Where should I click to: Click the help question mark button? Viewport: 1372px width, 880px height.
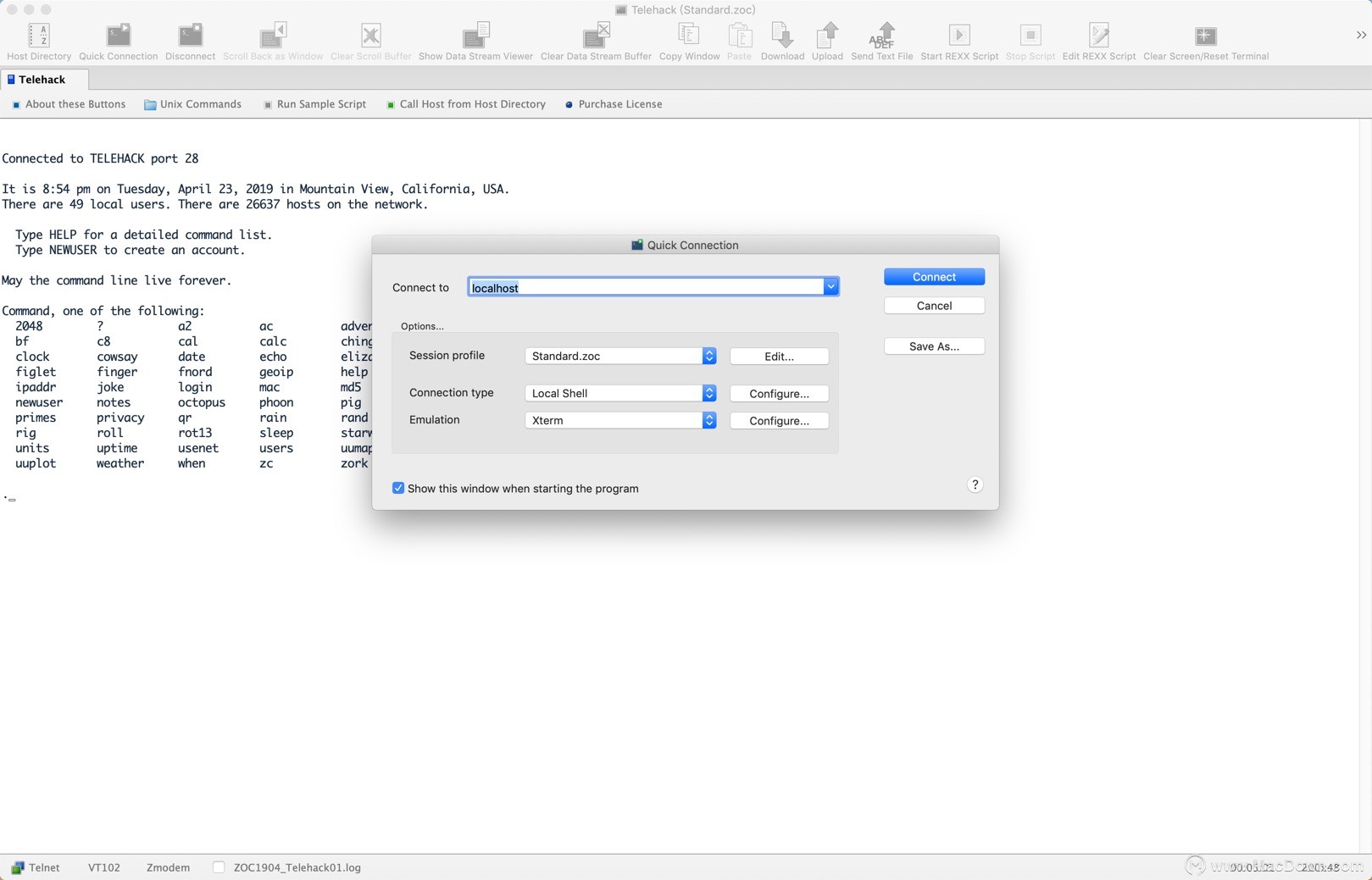(975, 485)
